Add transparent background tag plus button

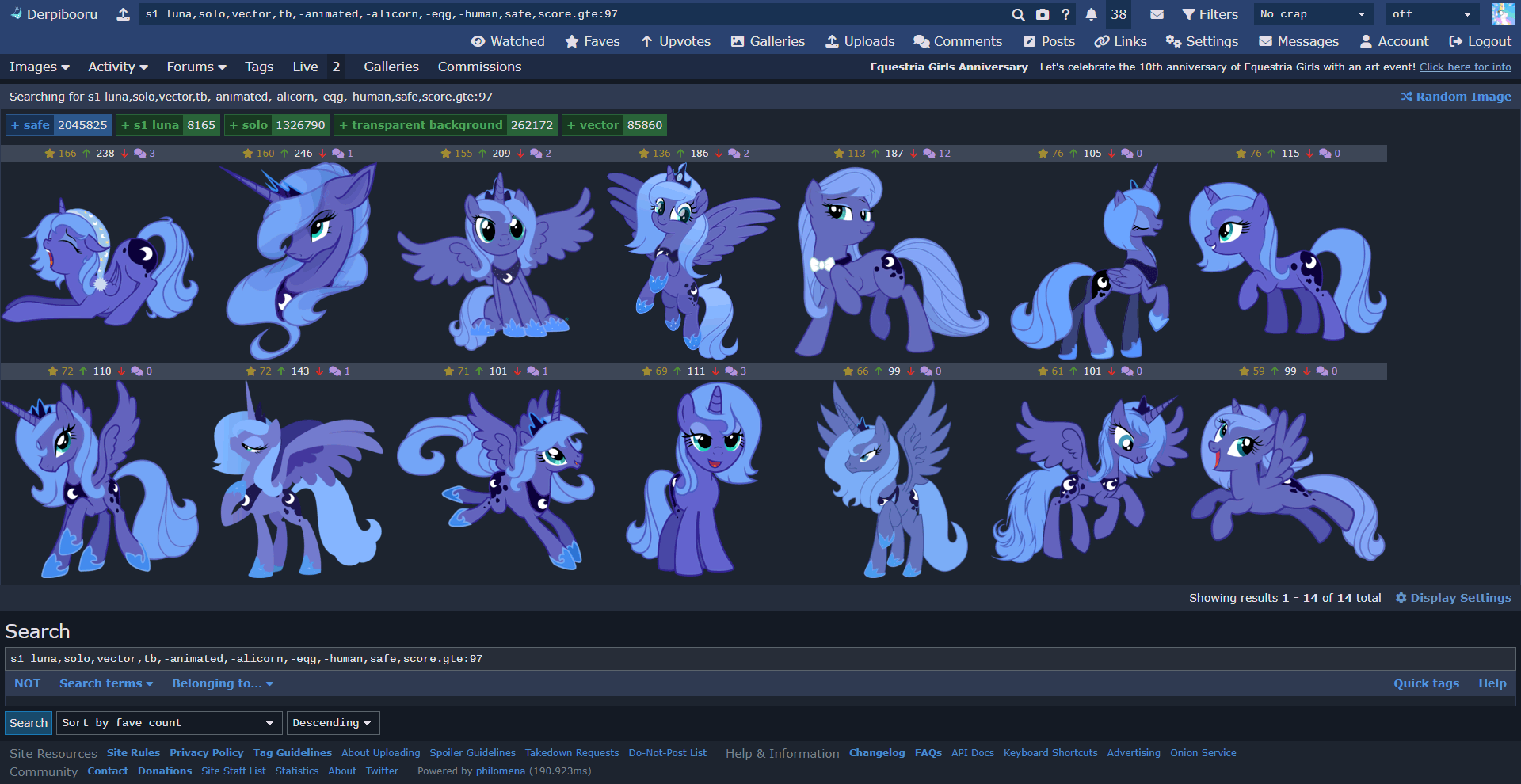click(x=344, y=125)
